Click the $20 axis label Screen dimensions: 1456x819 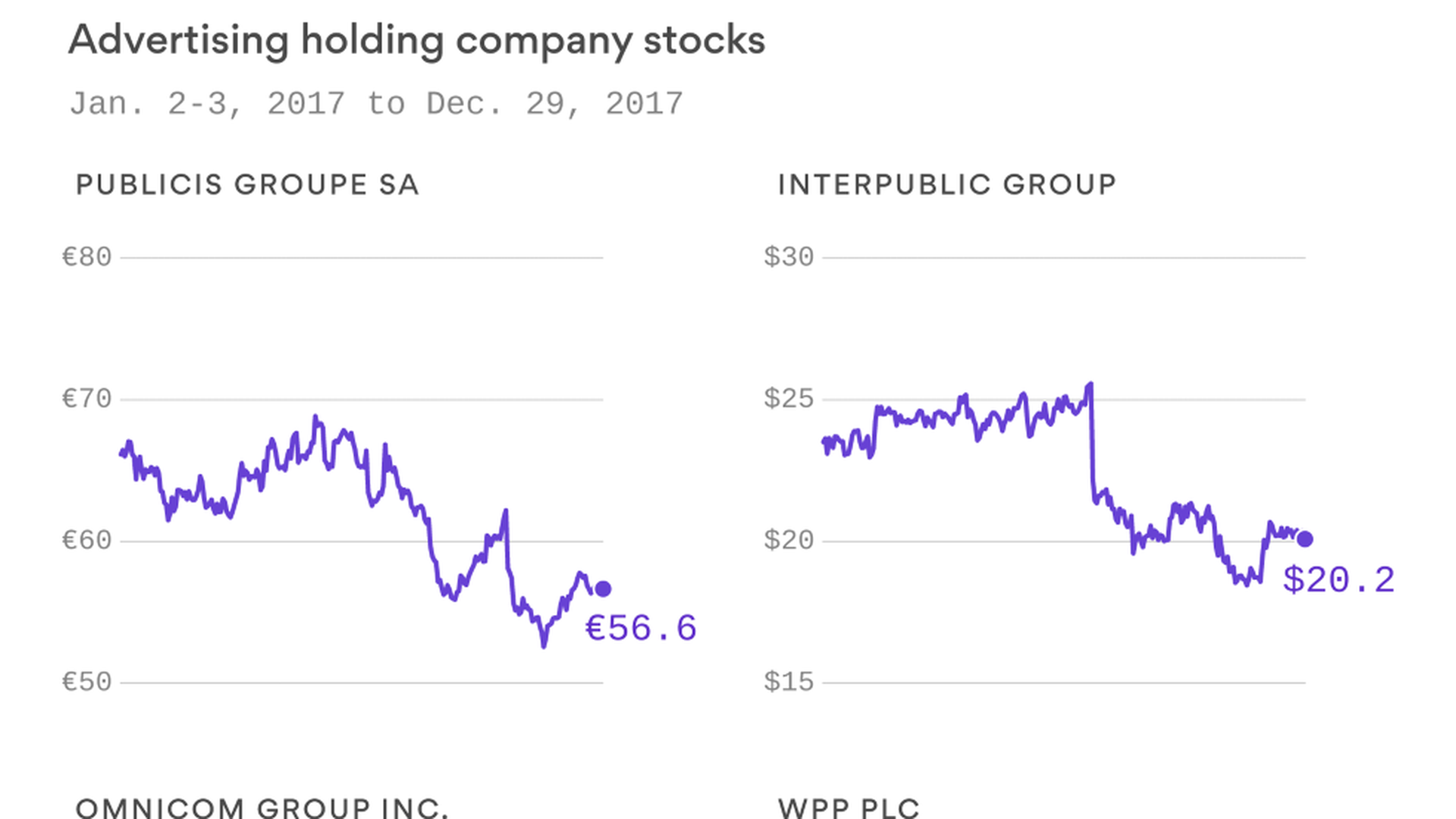pos(789,541)
